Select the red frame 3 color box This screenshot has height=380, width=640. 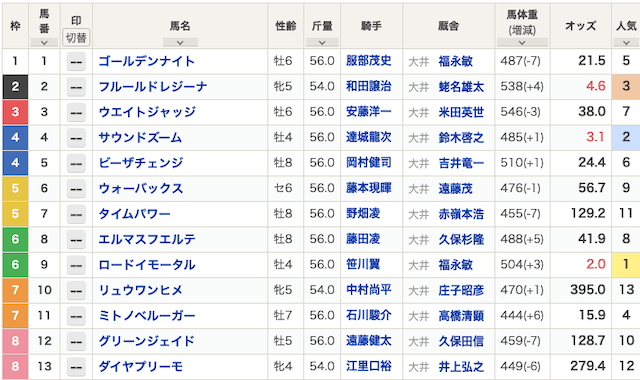pyautogui.click(x=15, y=112)
